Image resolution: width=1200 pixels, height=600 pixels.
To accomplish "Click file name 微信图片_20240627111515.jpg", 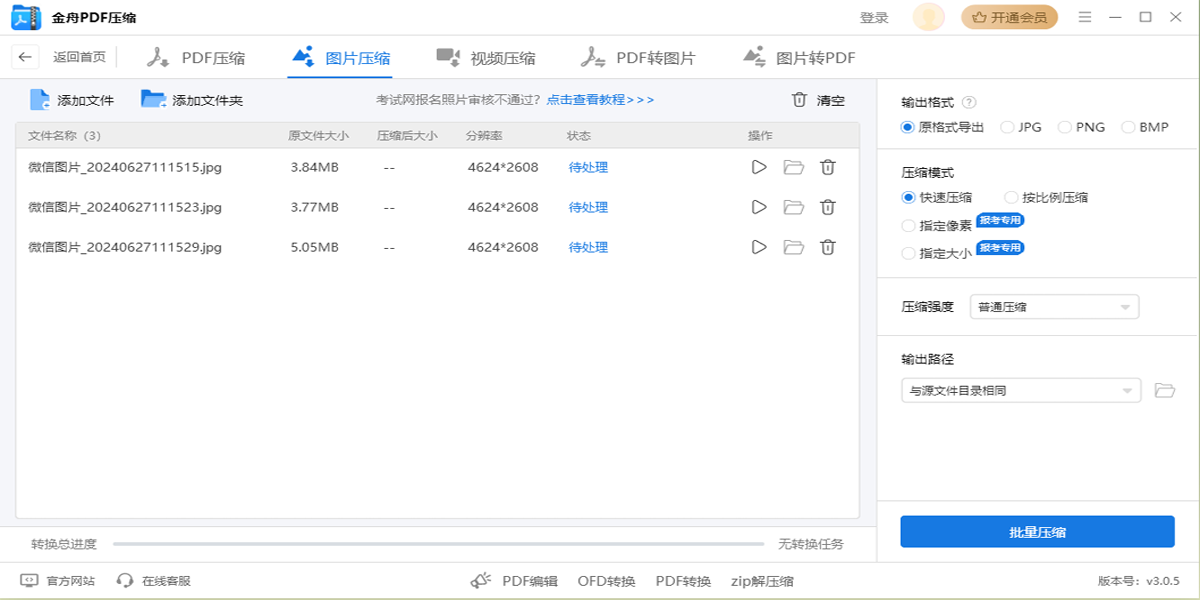I will 125,167.
